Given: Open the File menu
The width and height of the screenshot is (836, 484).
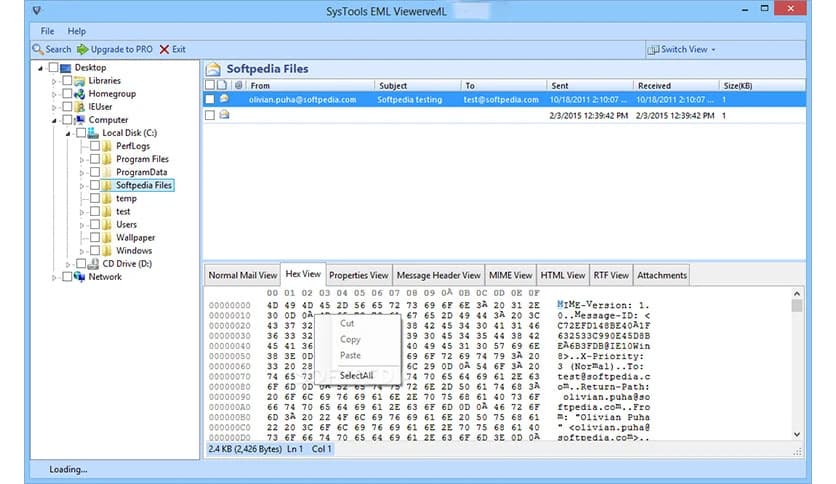Looking at the screenshot, I should 47,31.
